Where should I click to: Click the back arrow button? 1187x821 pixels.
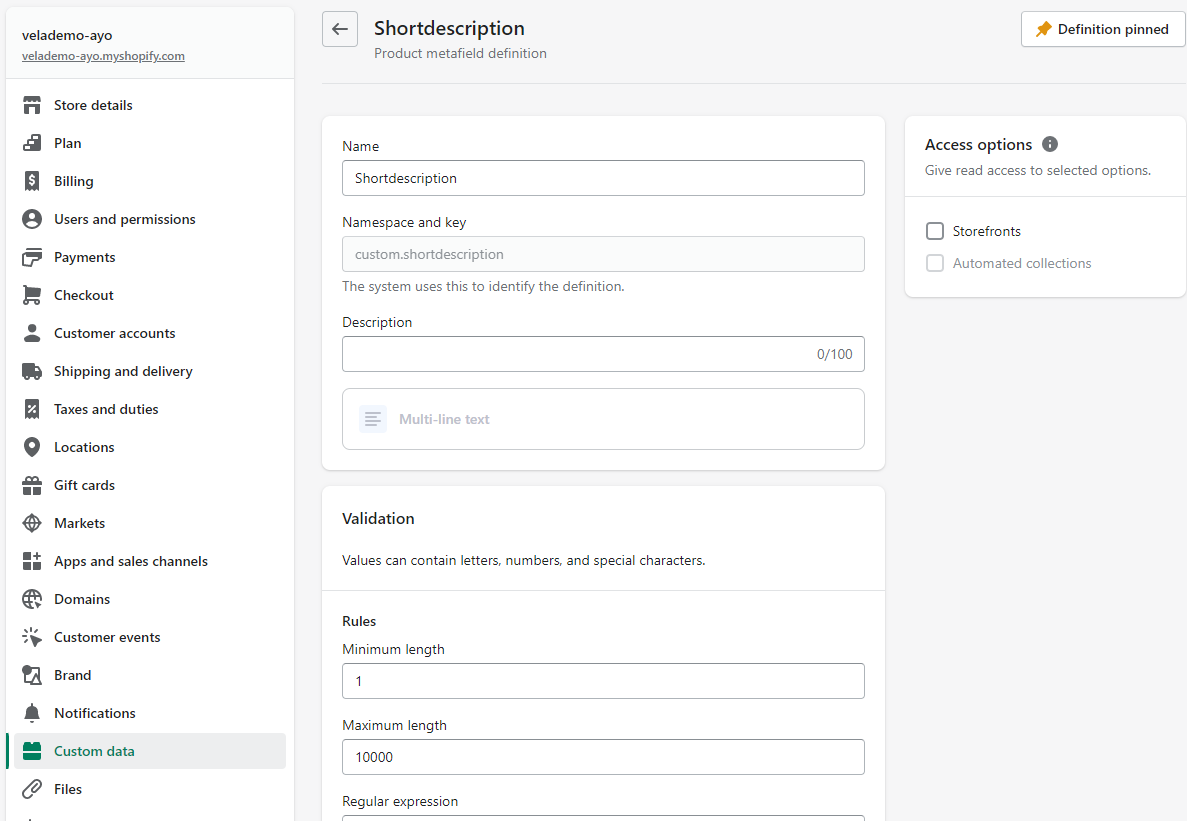coord(340,29)
